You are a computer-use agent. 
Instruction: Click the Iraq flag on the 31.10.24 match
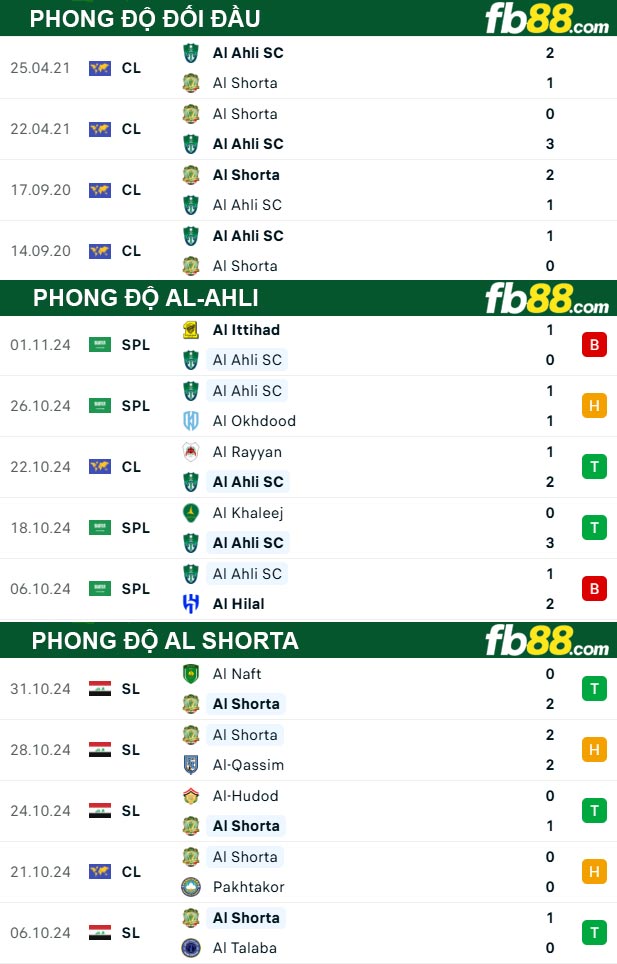[100, 689]
